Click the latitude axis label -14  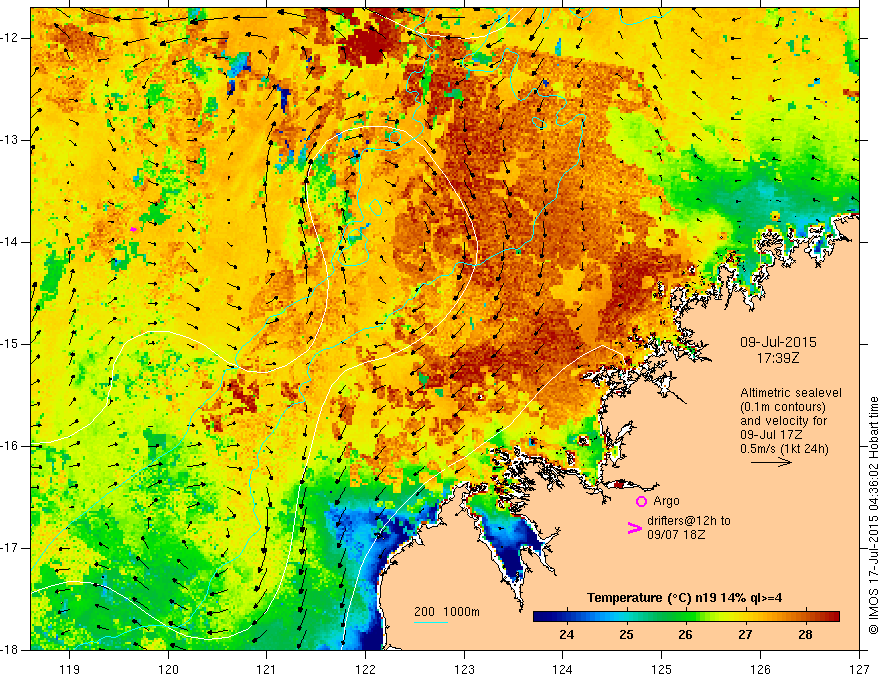10,242
